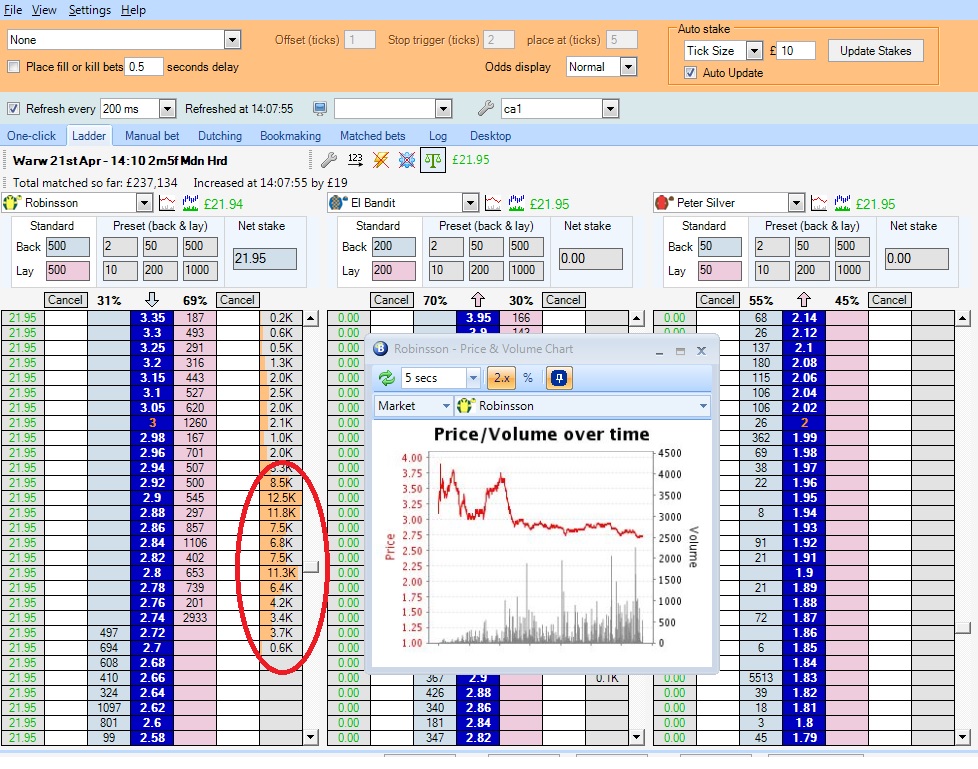Open the Settings menu
This screenshot has height=769, width=978.
(x=90, y=10)
